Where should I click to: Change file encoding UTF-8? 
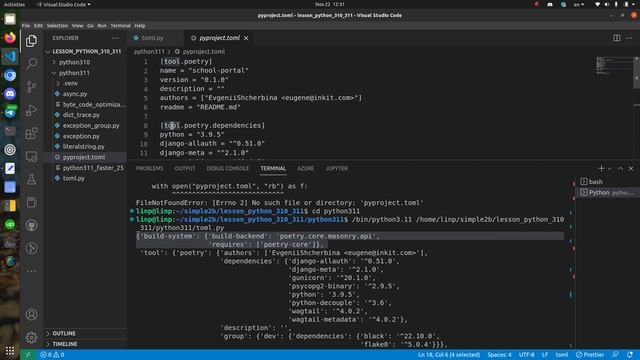(x=527, y=355)
